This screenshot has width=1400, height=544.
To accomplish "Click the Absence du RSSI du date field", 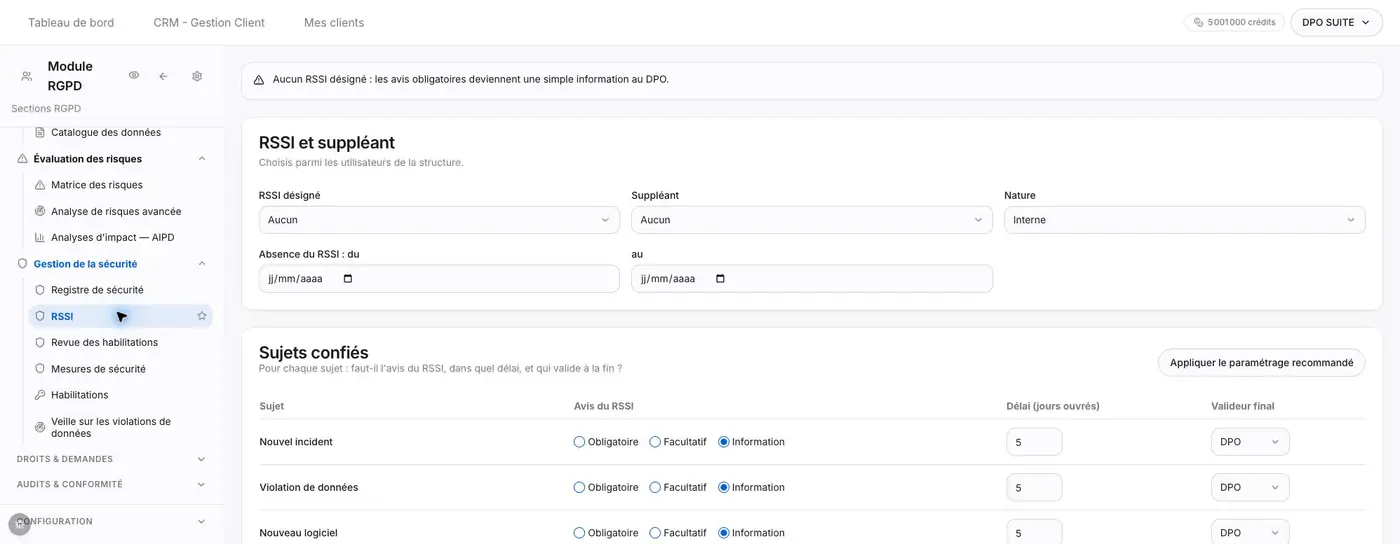I will [439, 279].
